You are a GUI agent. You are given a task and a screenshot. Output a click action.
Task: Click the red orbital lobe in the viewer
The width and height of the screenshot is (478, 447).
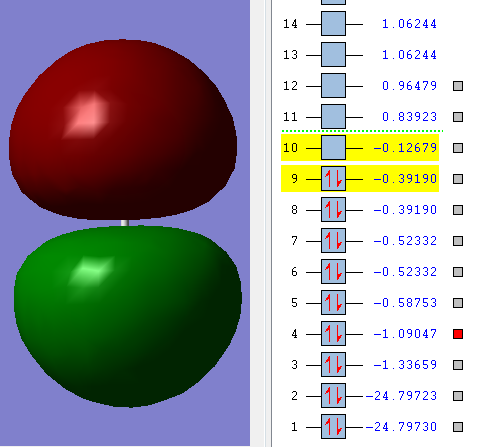click(x=123, y=130)
